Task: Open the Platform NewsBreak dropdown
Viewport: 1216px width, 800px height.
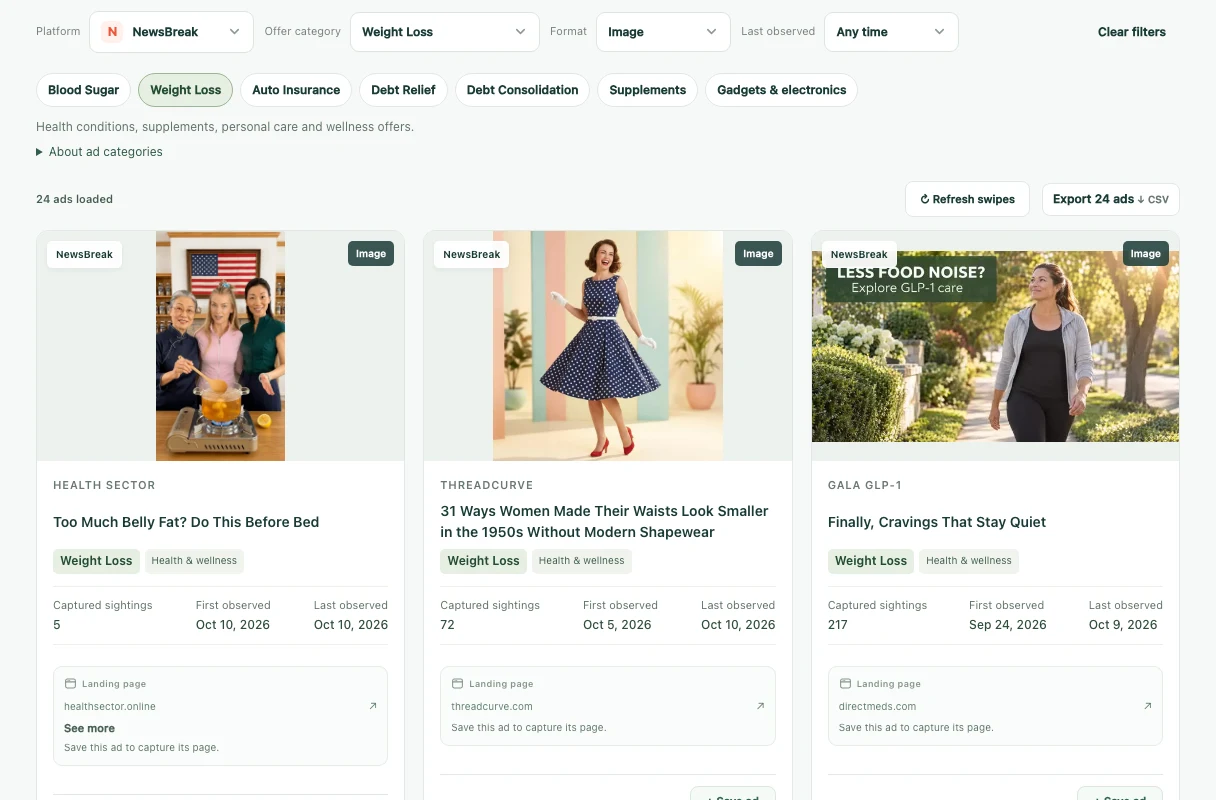Action: (171, 32)
